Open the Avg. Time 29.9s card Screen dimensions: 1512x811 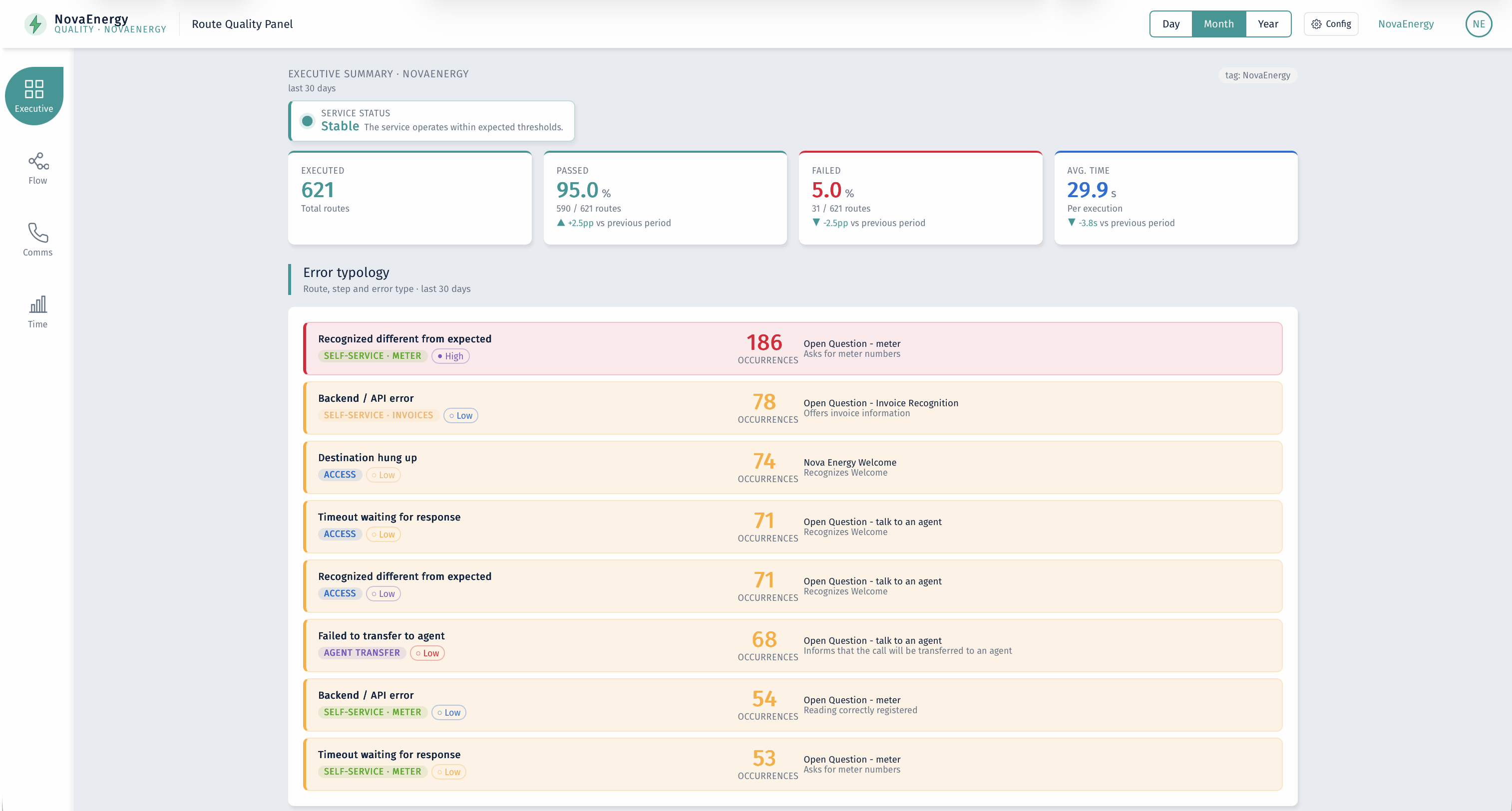point(1175,198)
